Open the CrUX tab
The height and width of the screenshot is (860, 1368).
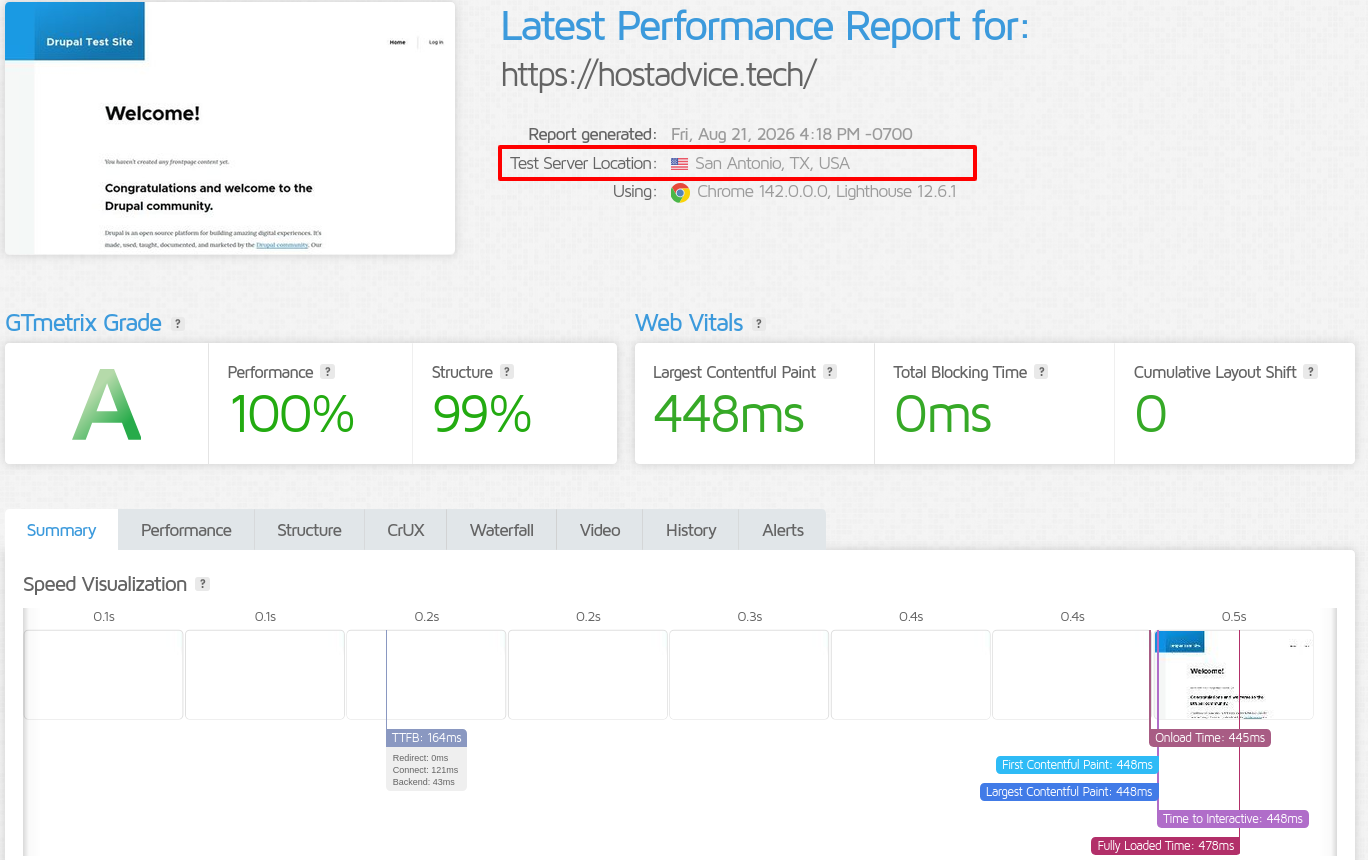tap(406, 530)
